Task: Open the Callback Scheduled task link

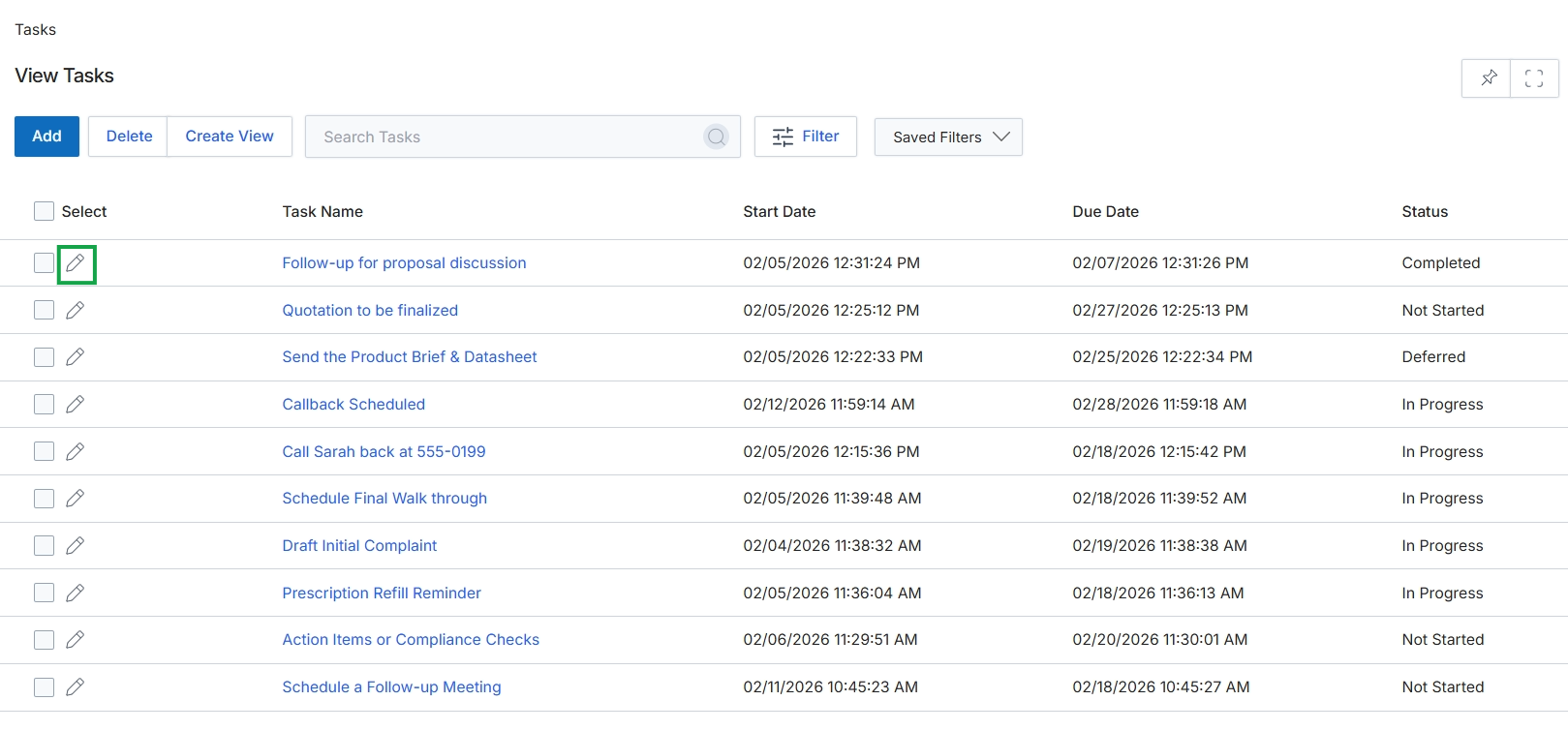Action: coord(354,404)
